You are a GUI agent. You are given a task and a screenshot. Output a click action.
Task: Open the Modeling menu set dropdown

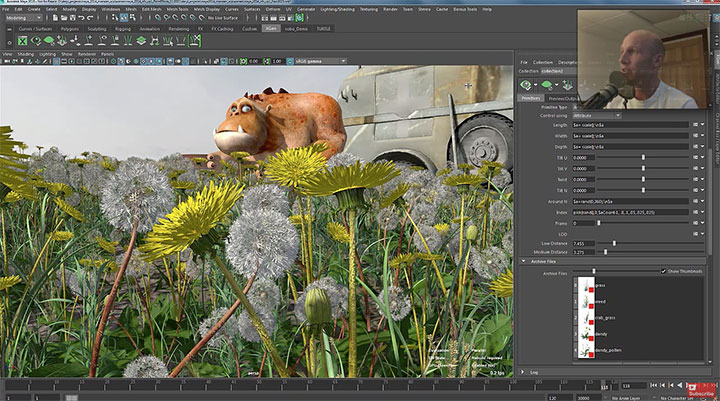(x=23, y=18)
